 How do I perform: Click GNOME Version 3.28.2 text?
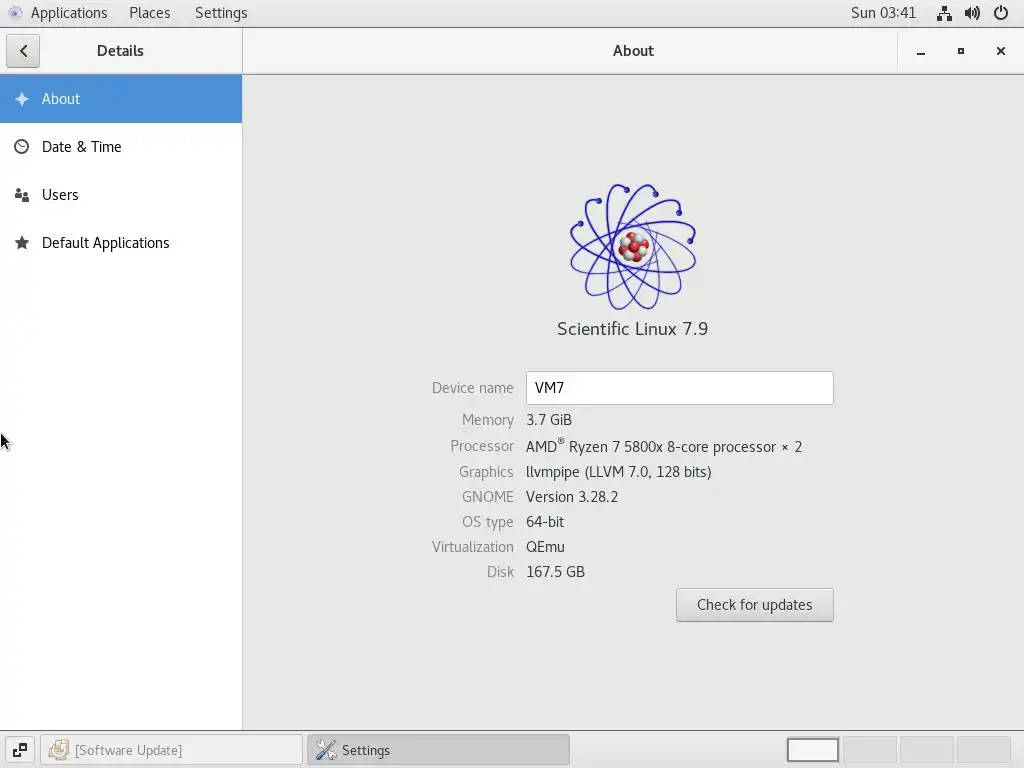click(x=571, y=497)
